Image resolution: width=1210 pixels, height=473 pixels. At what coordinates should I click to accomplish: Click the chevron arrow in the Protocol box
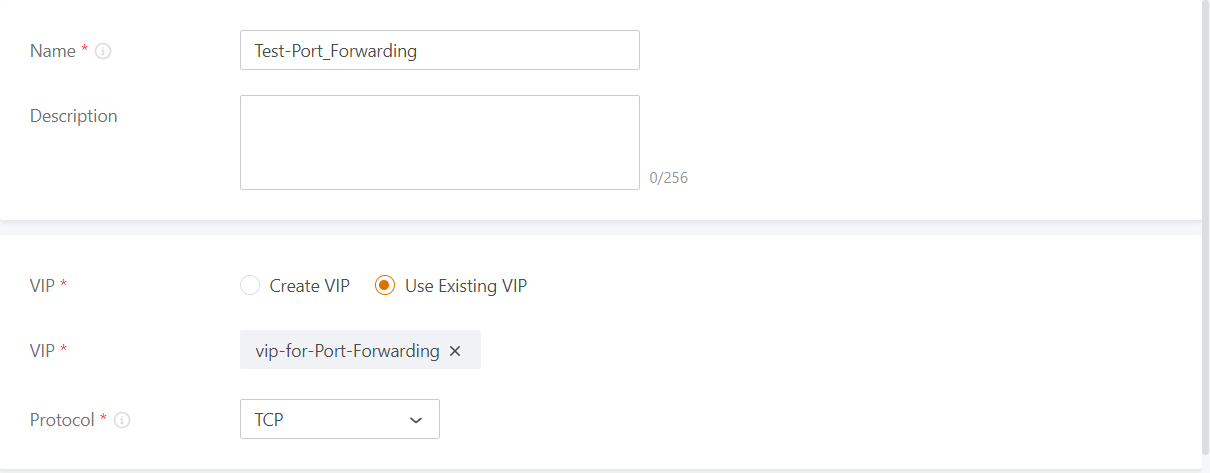pos(416,420)
